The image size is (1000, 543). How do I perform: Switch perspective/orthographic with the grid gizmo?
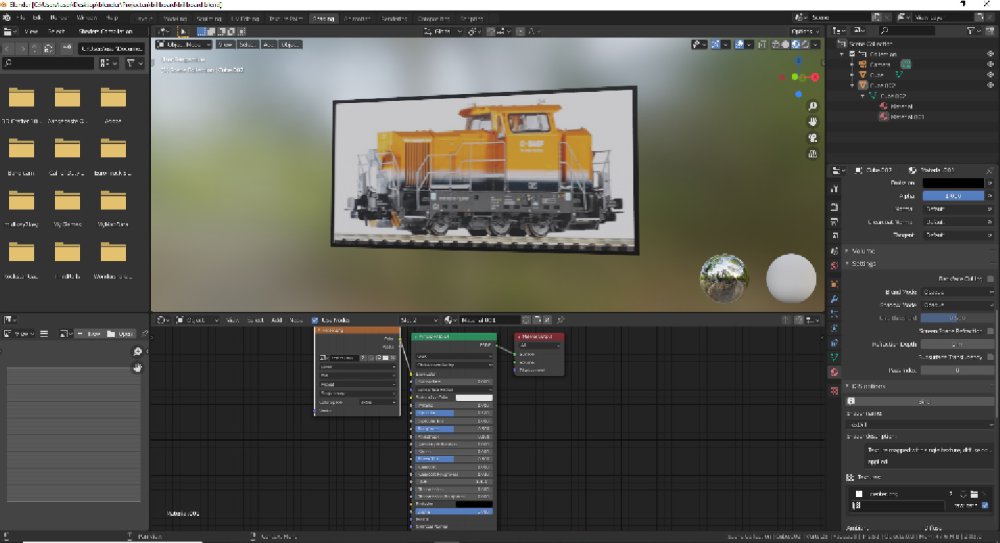[813, 154]
